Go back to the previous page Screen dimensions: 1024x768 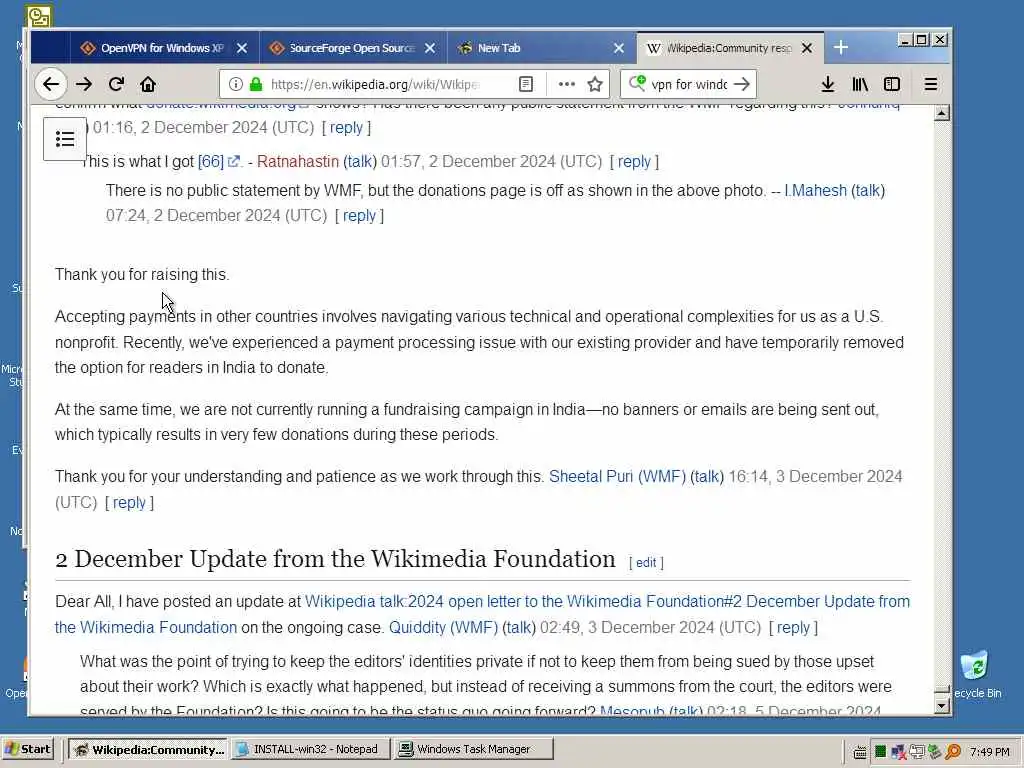click(x=51, y=84)
